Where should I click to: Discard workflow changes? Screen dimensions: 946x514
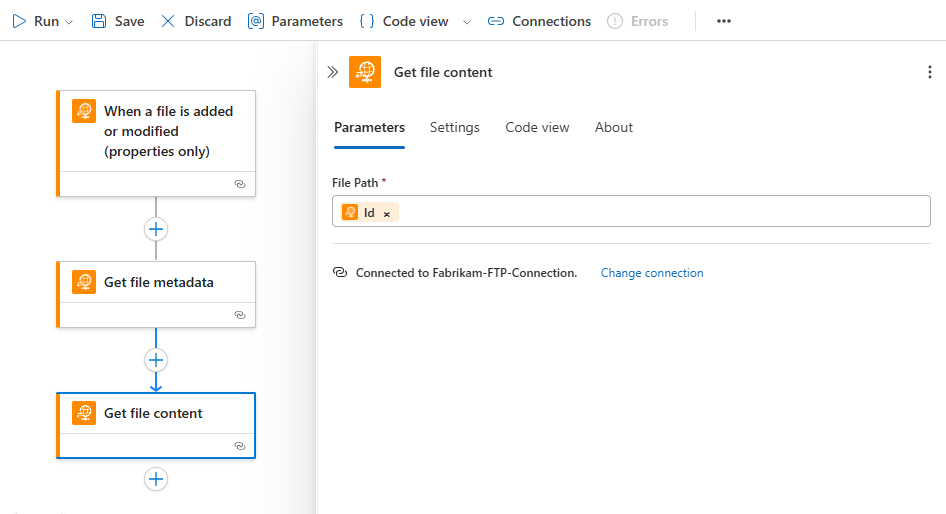click(196, 21)
